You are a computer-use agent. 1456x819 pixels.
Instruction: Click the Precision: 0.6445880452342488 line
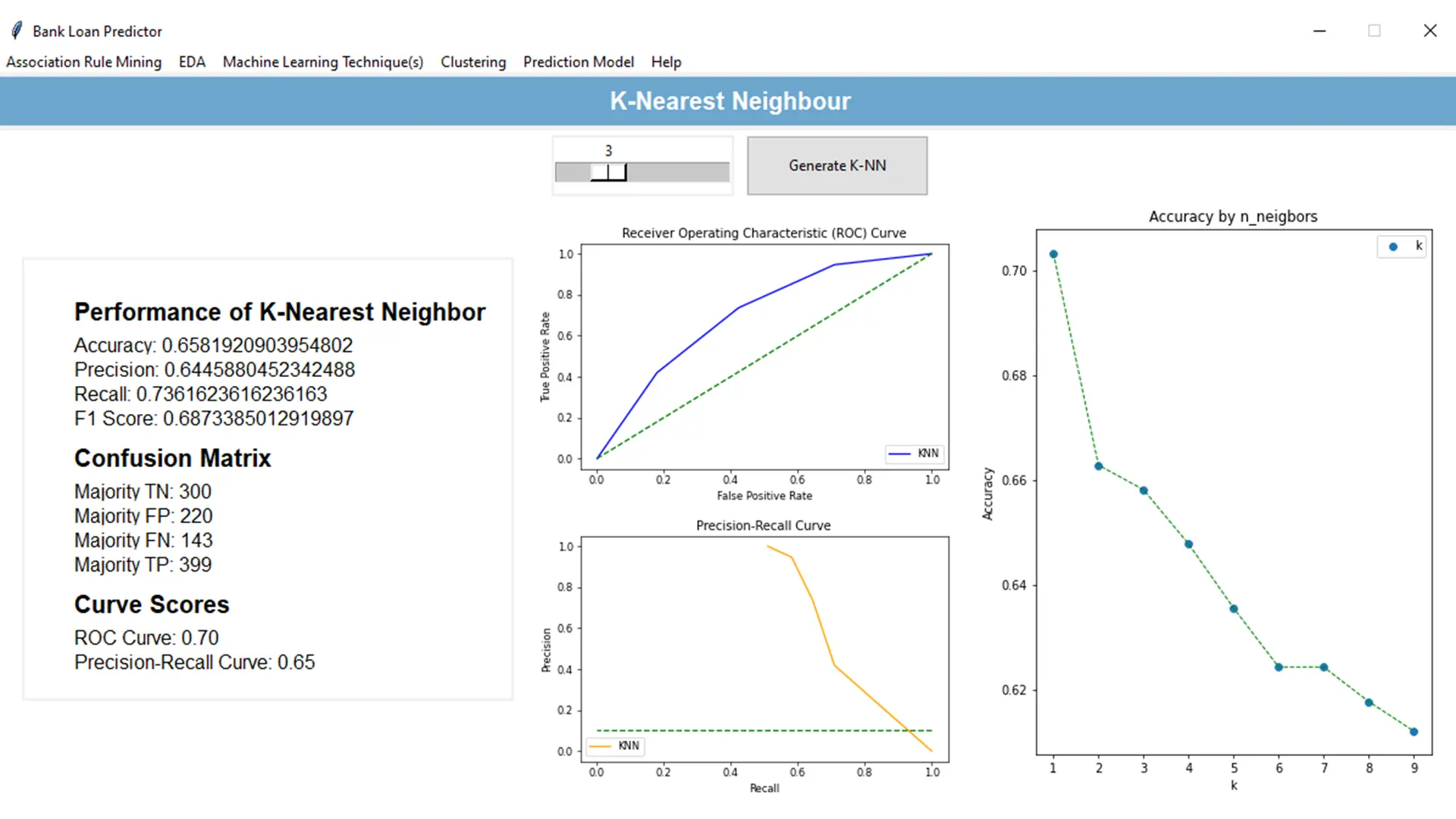(x=215, y=369)
